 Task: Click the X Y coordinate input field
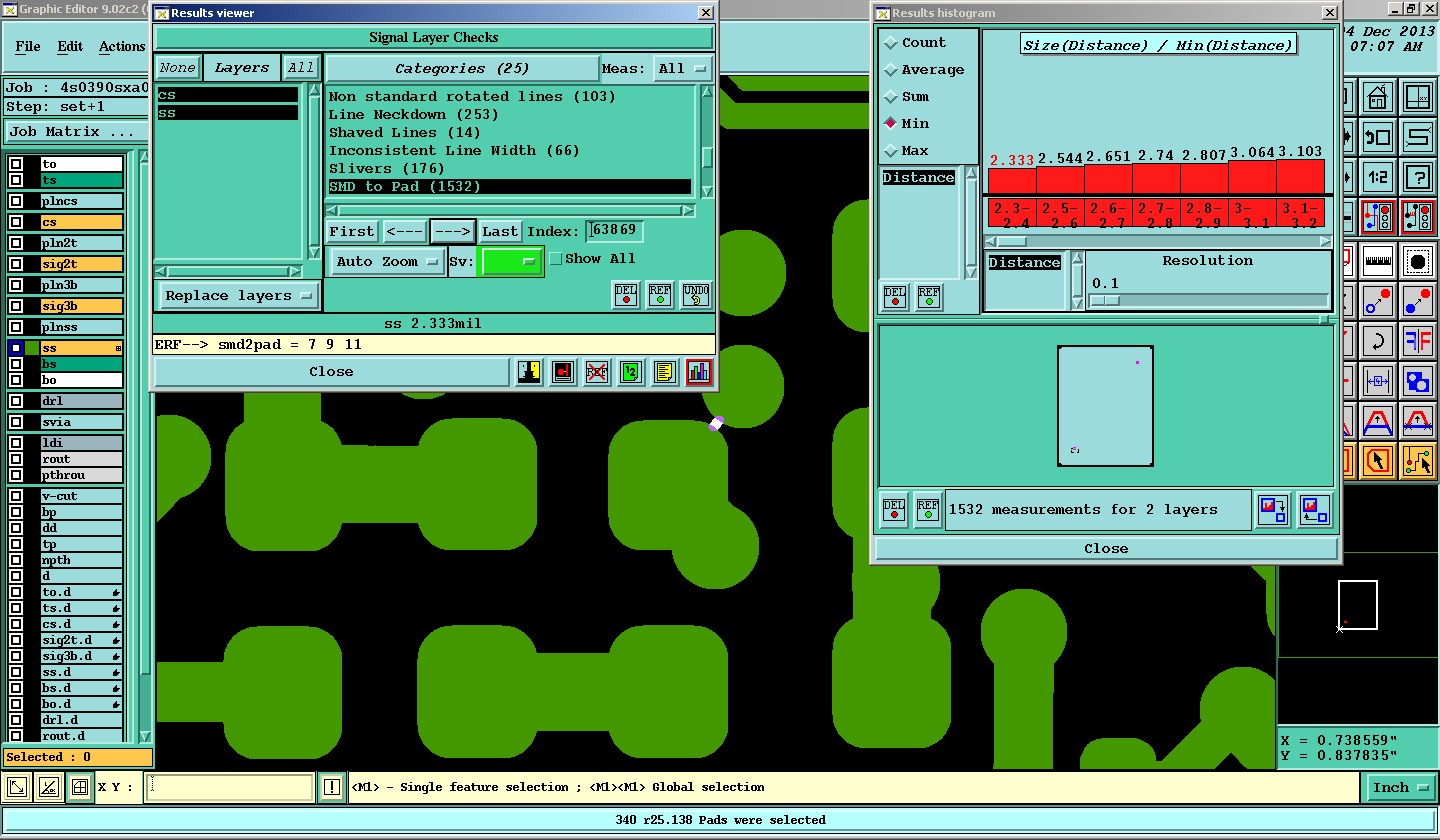click(229, 788)
